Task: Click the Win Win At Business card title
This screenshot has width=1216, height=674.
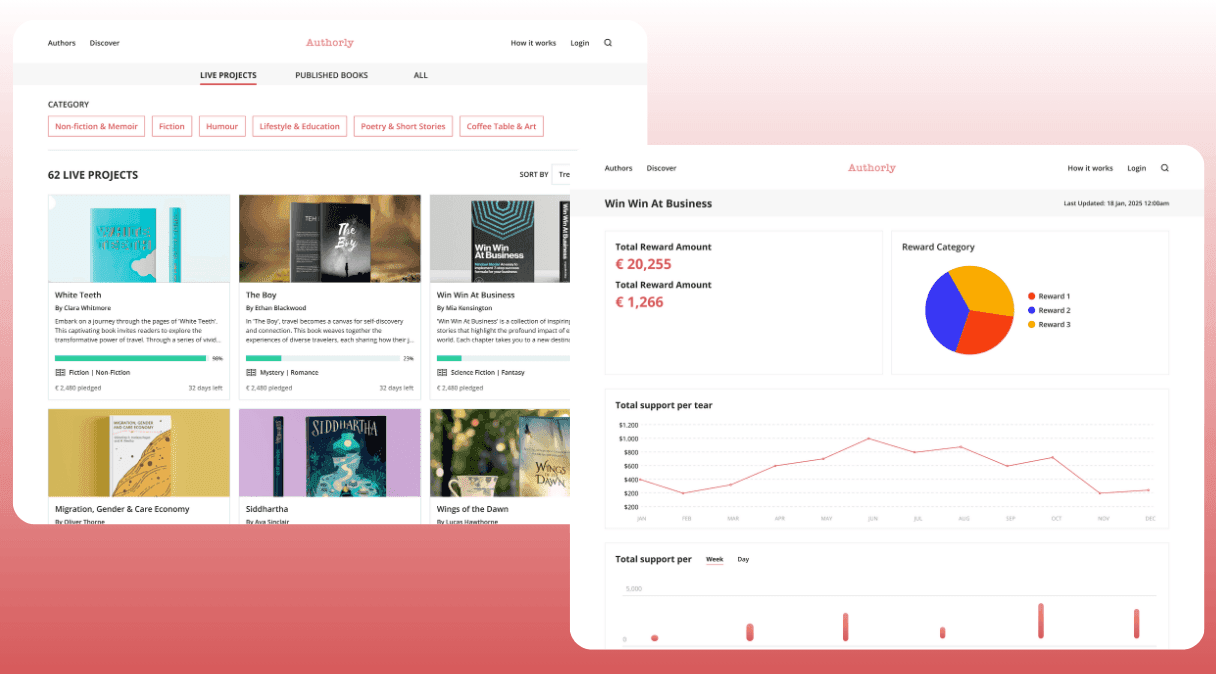Action: click(476, 295)
